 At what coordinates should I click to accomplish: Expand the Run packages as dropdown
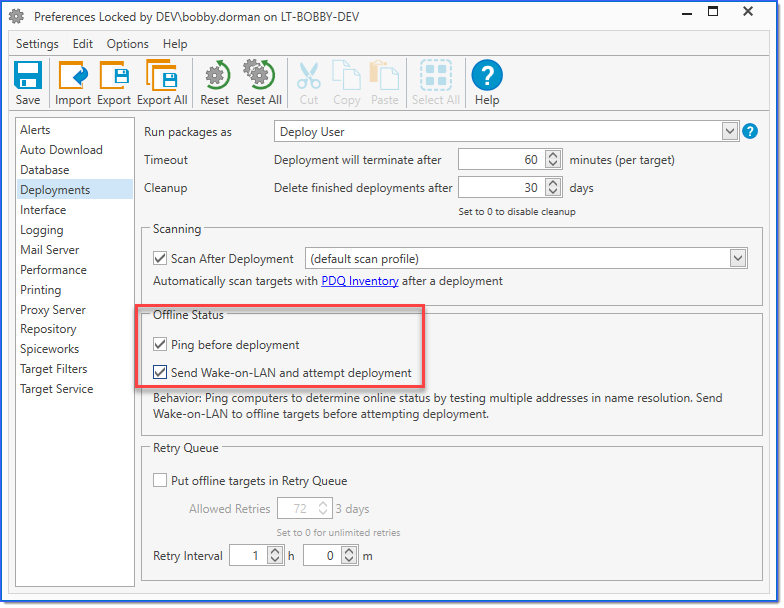tap(730, 132)
